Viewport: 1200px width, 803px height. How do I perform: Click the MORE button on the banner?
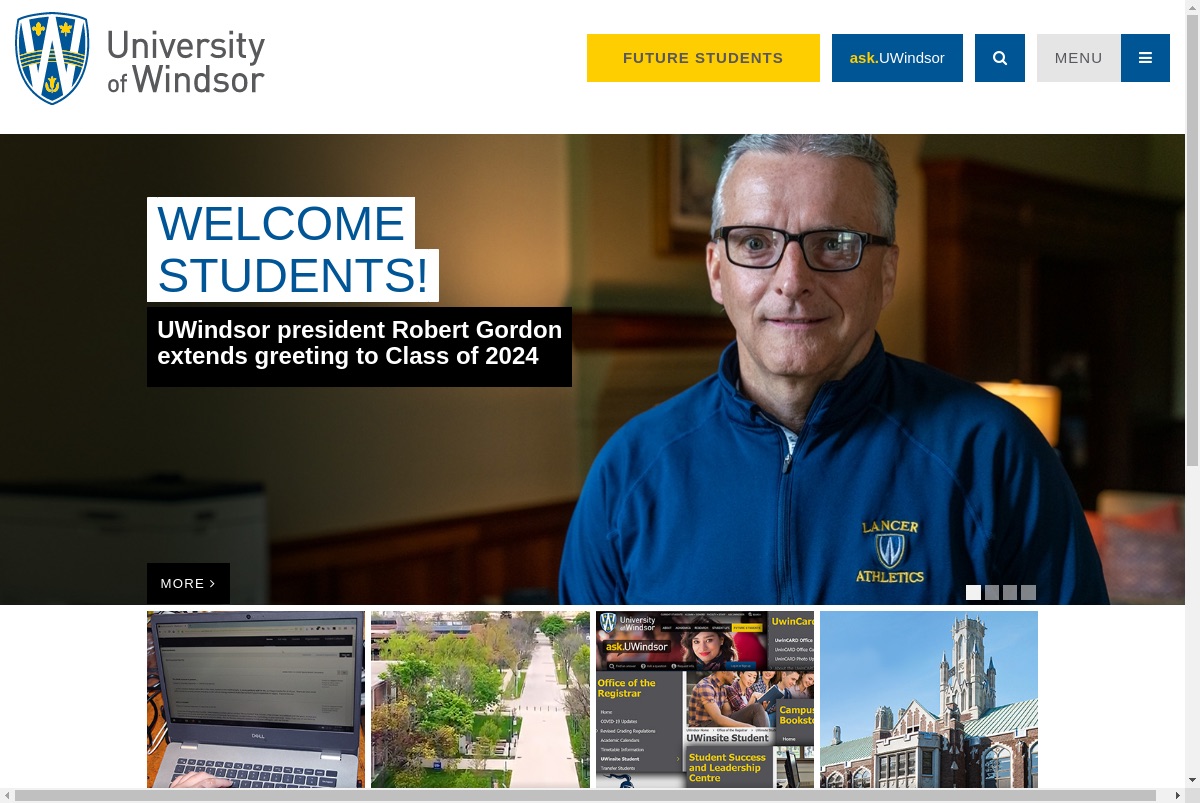click(188, 584)
